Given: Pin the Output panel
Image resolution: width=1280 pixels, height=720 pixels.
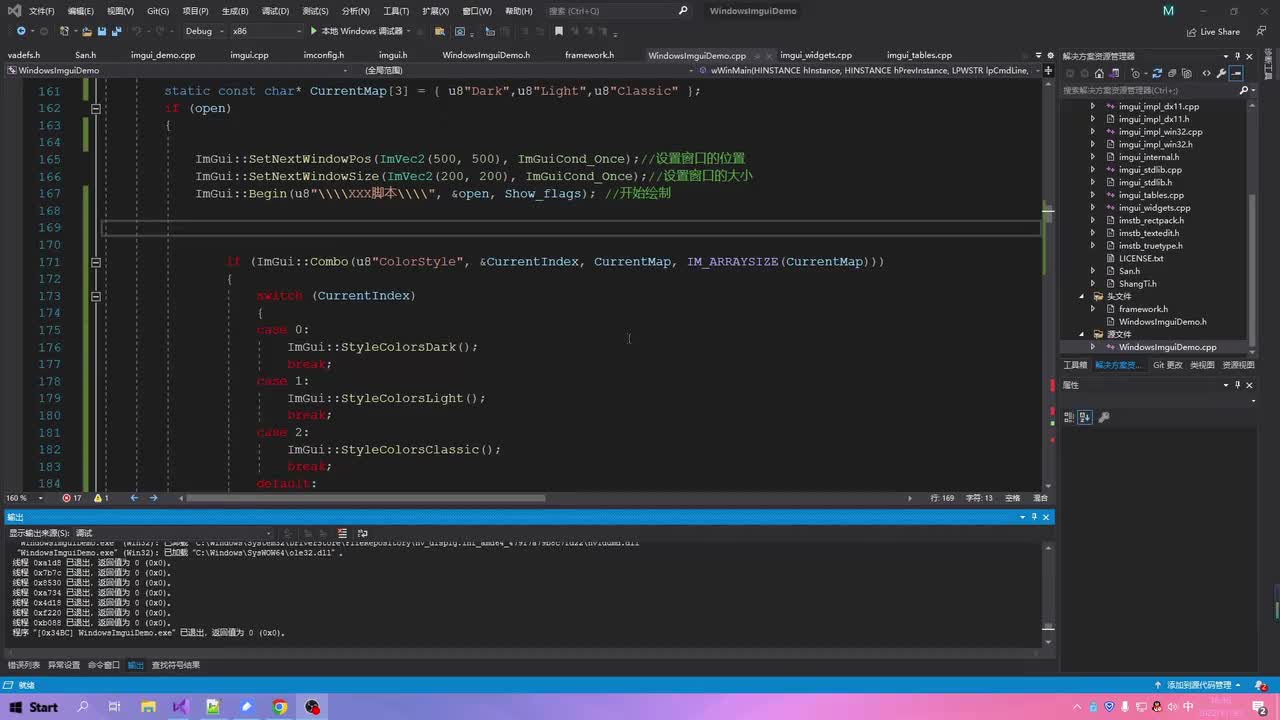Looking at the screenshot, I should (x=1034, y=517).
